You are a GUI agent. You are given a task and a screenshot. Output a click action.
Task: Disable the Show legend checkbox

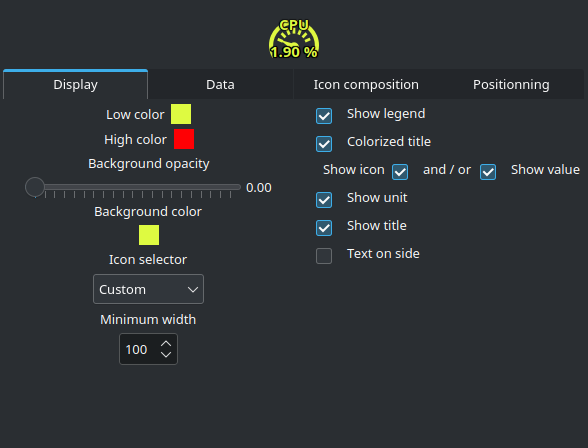coord(324,116)
